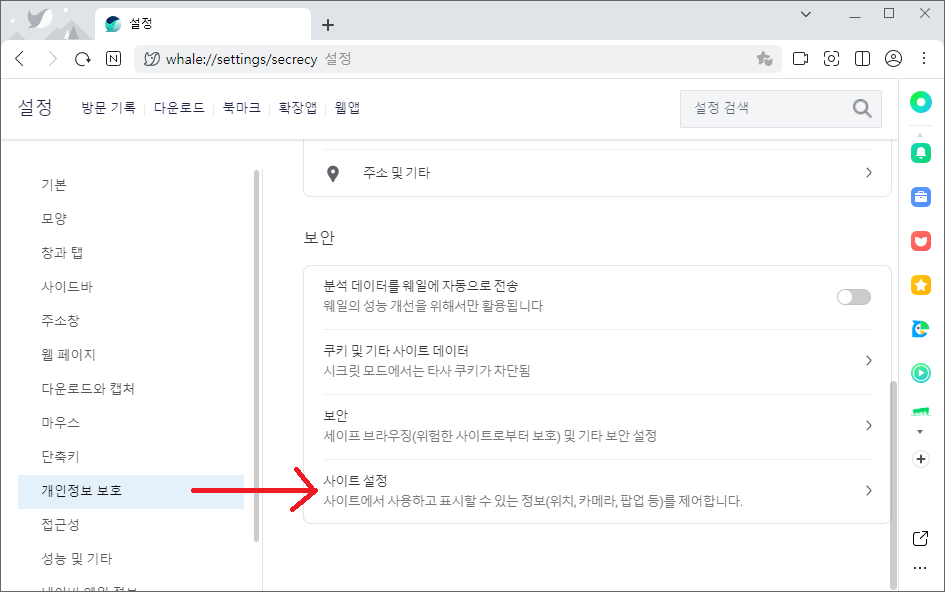Open the screen capture tool
The image size is (945, 592).
[831, 58]
